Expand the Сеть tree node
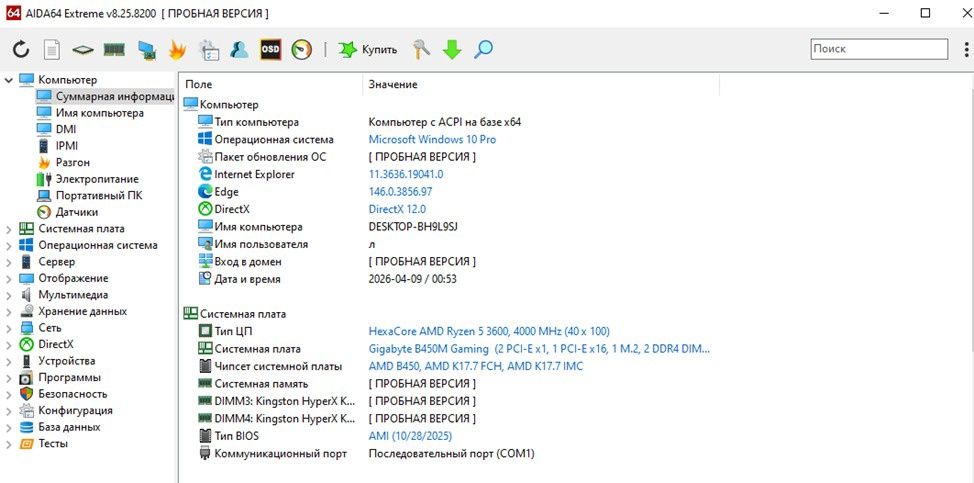The width and height of the screenshot is (974, 483). pyautogui.click(x=8, y=328)
